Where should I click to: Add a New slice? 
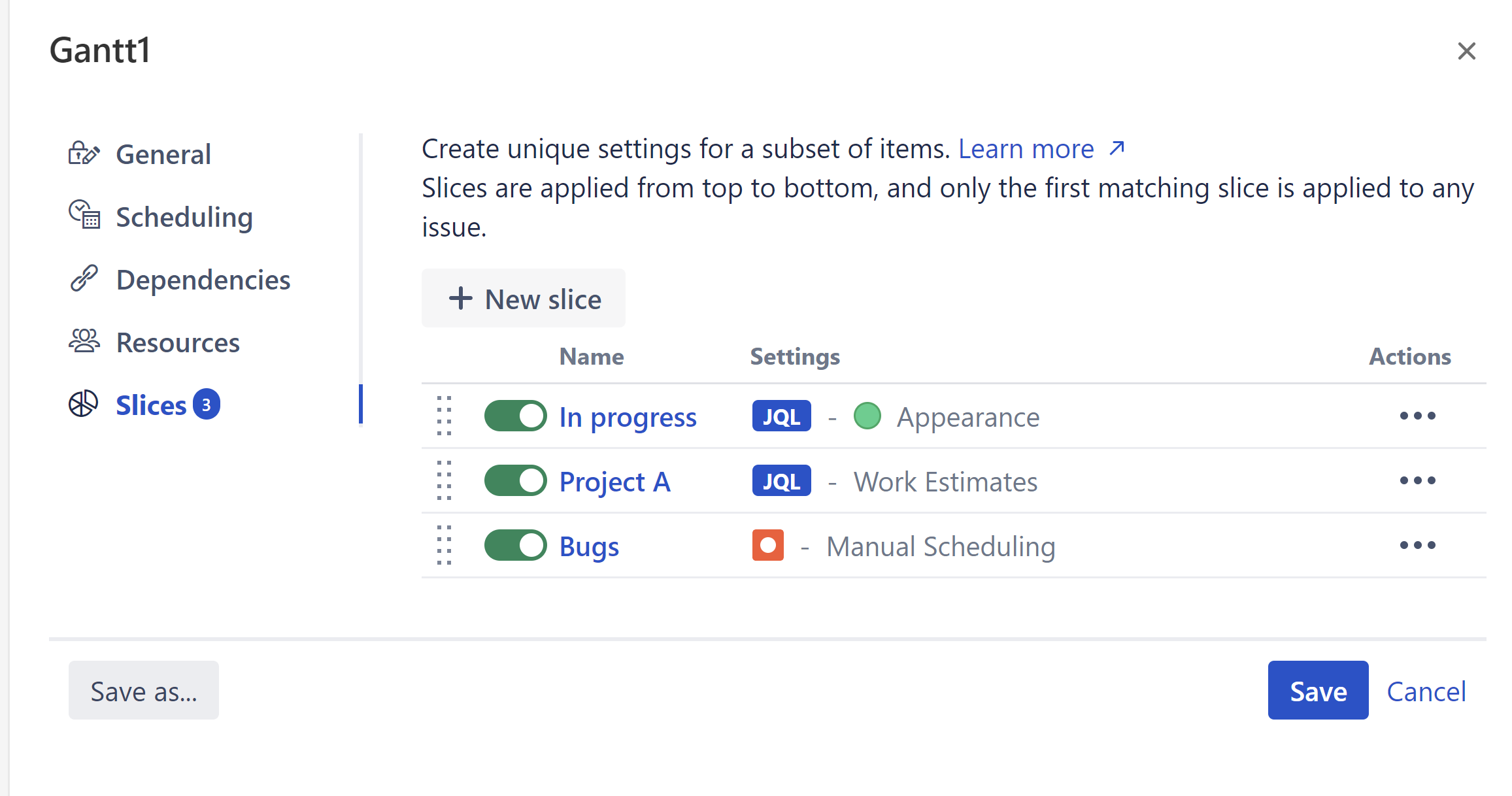coord(524,299)
